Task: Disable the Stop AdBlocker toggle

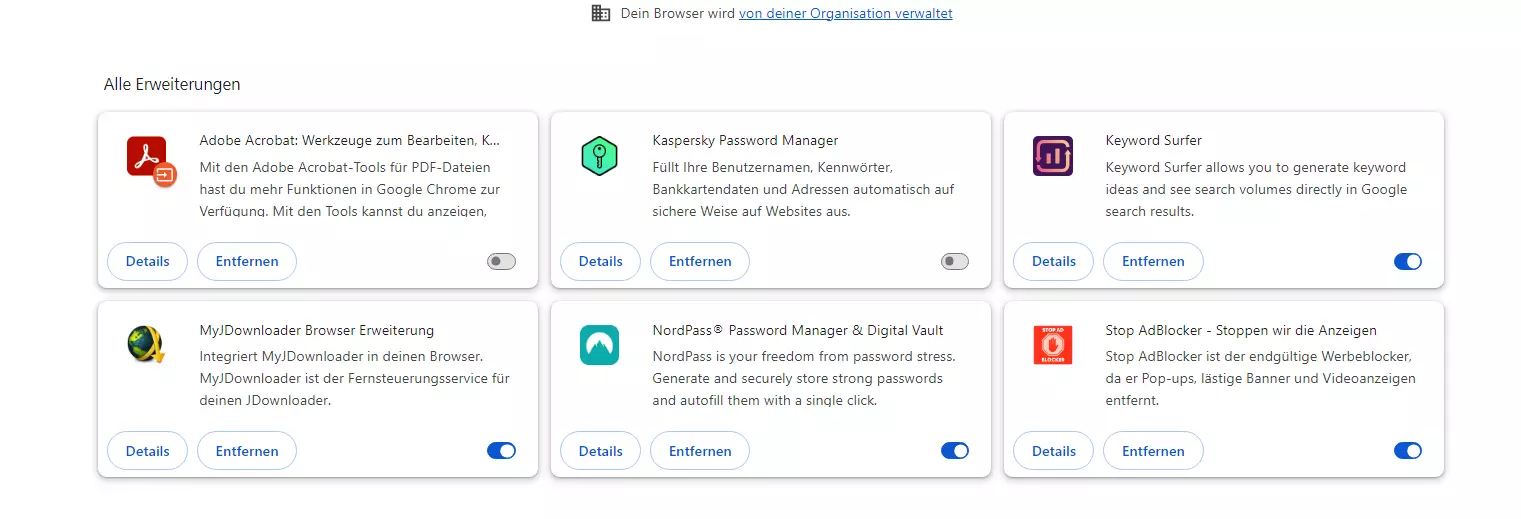Action: (1408, 451)
